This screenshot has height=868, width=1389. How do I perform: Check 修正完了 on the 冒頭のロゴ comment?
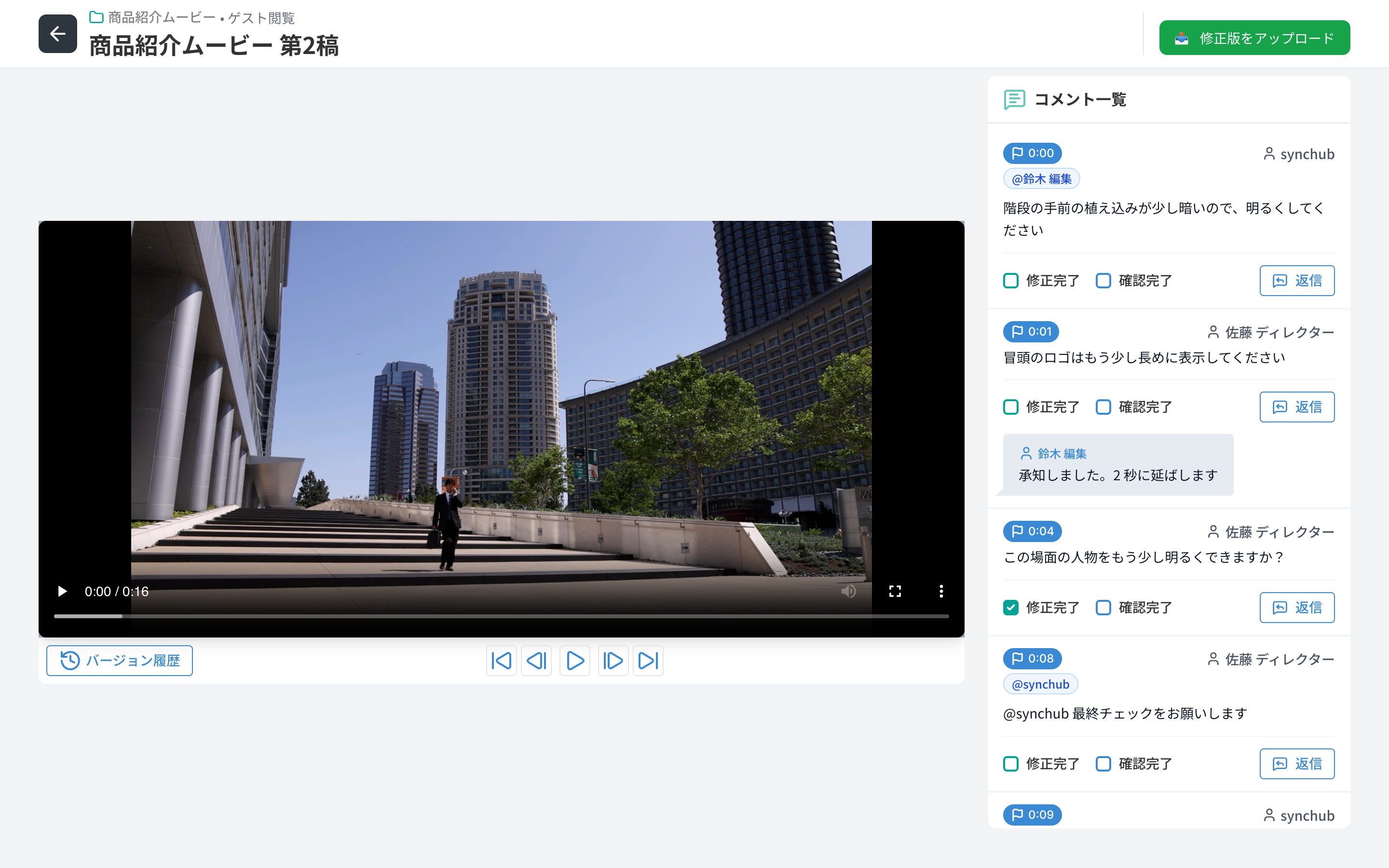[x=1011, y=407]
